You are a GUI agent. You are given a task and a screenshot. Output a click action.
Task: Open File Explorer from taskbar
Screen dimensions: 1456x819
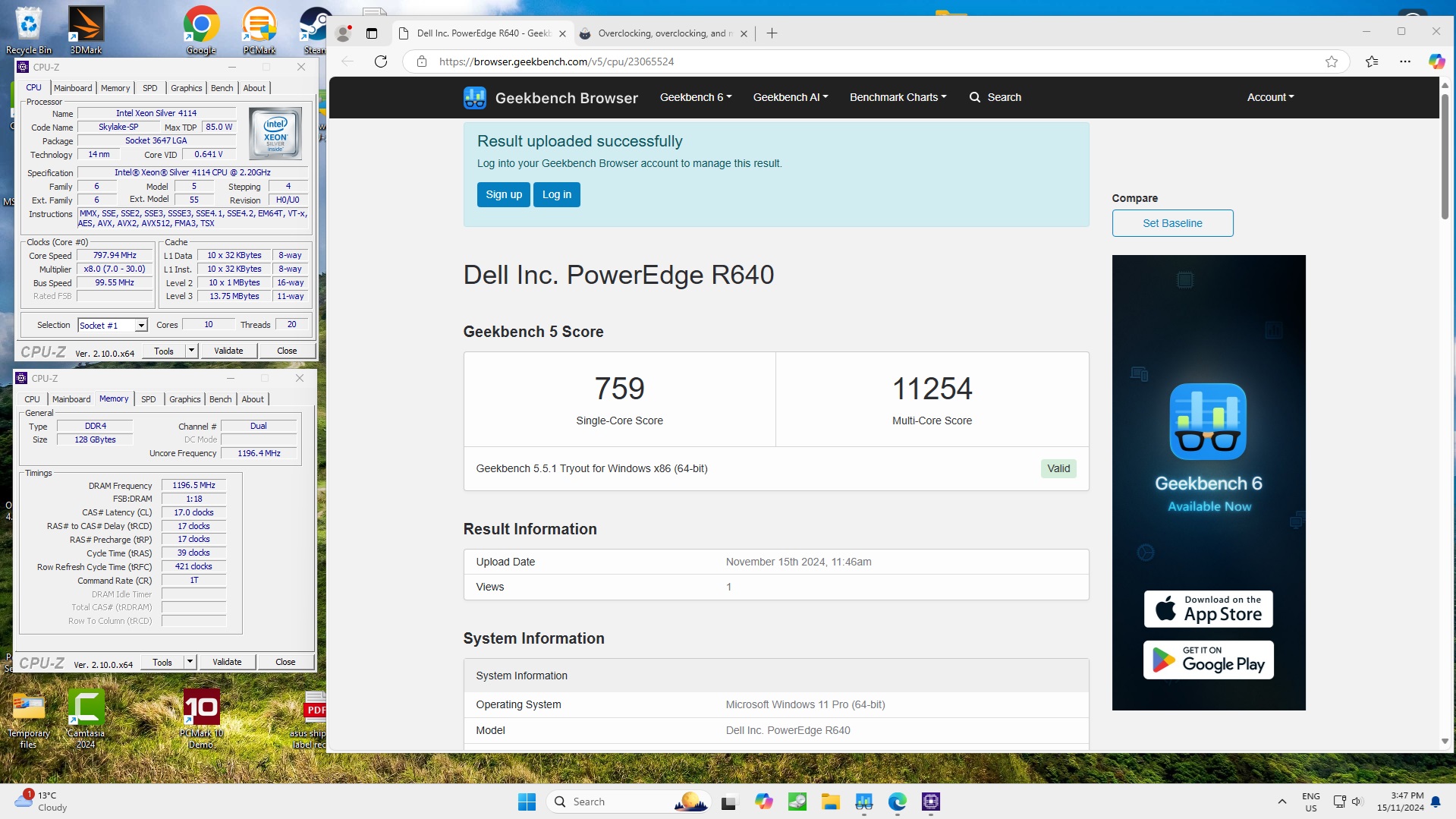(x=831, y=802)
